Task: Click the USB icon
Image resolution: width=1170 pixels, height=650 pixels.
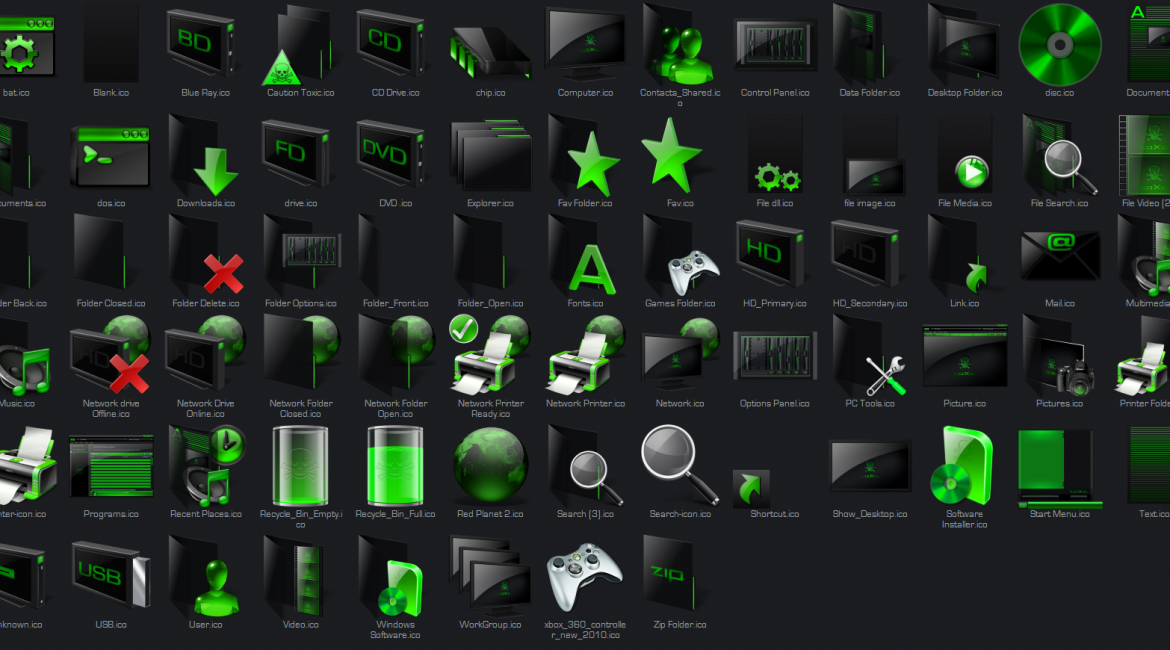Action: 110,575
